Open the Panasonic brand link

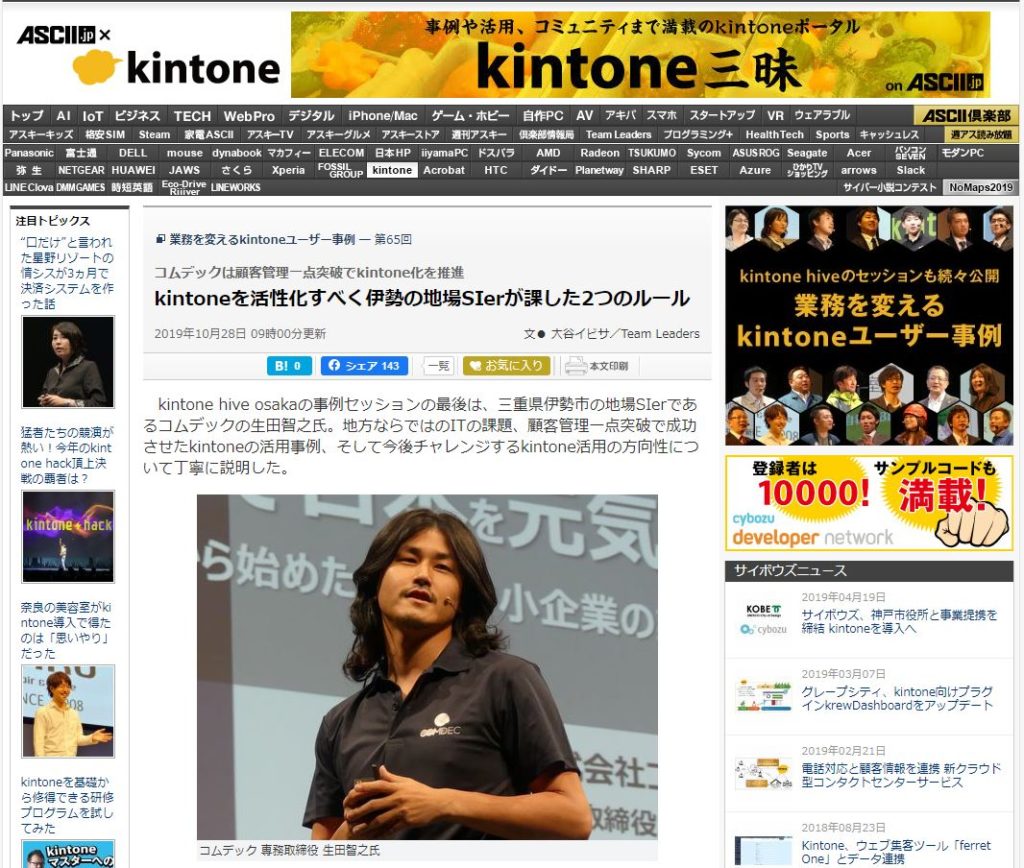29,153
